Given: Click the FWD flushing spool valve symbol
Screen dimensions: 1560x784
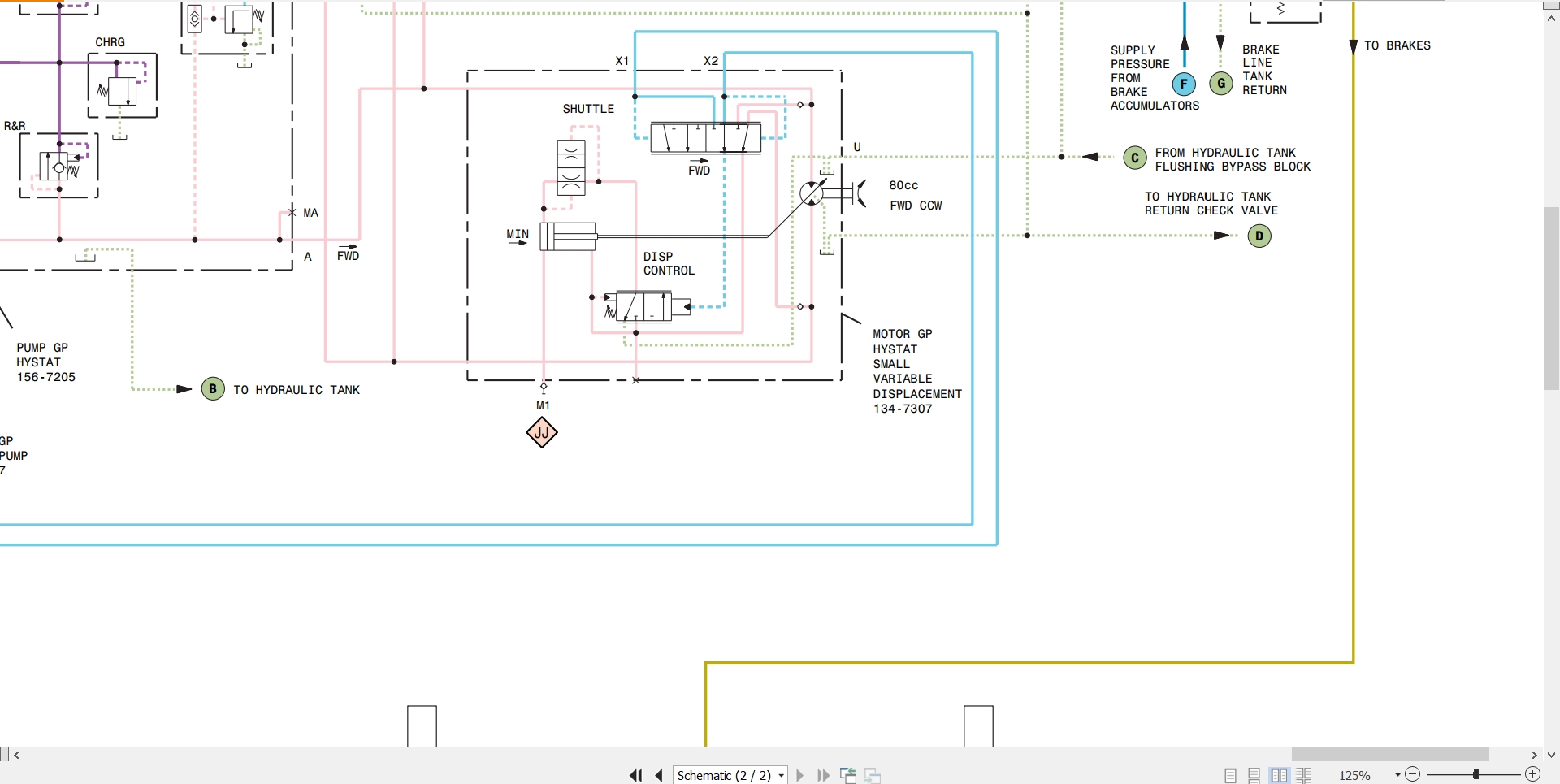Looking at the screenshot, I should point(705,137).
